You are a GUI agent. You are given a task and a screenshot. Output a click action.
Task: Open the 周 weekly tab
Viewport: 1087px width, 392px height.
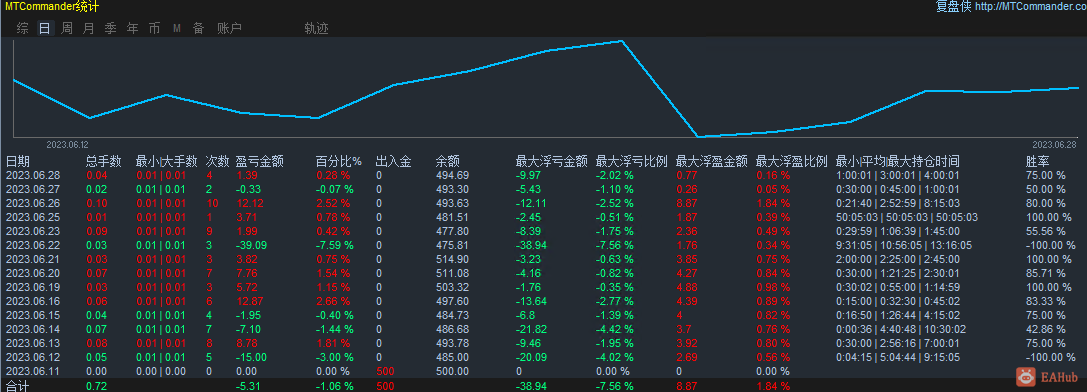point(67,28)
